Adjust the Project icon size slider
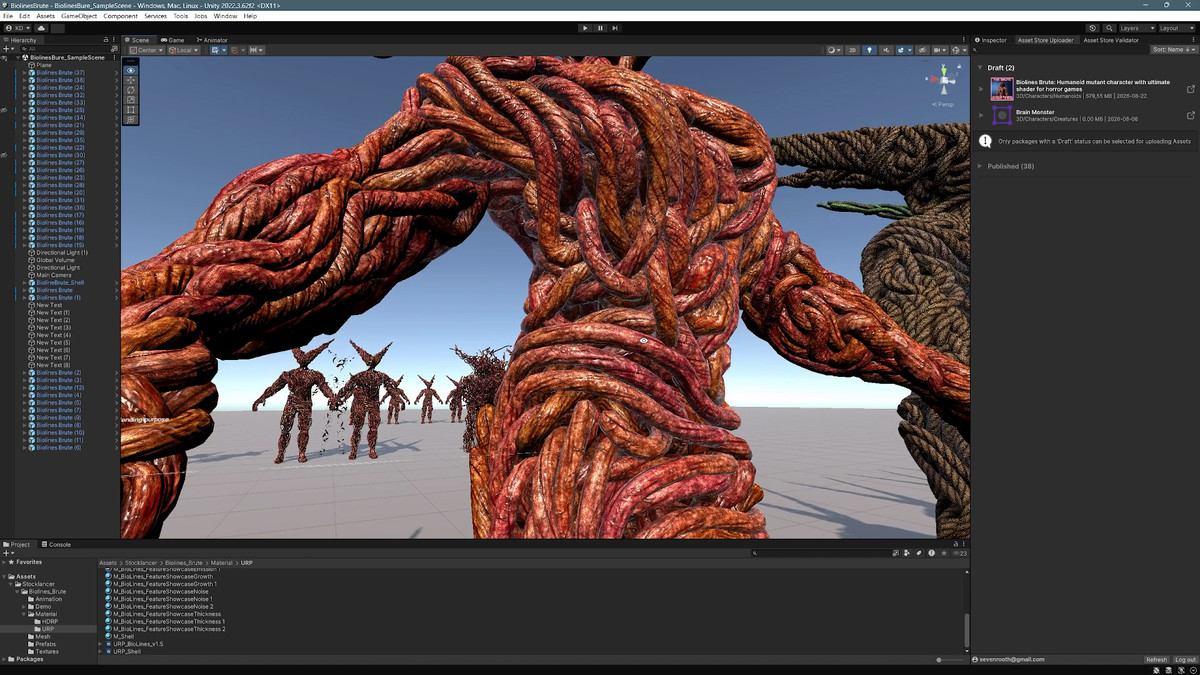This screenshot has width=1200, height=675. tap(950, 660)
